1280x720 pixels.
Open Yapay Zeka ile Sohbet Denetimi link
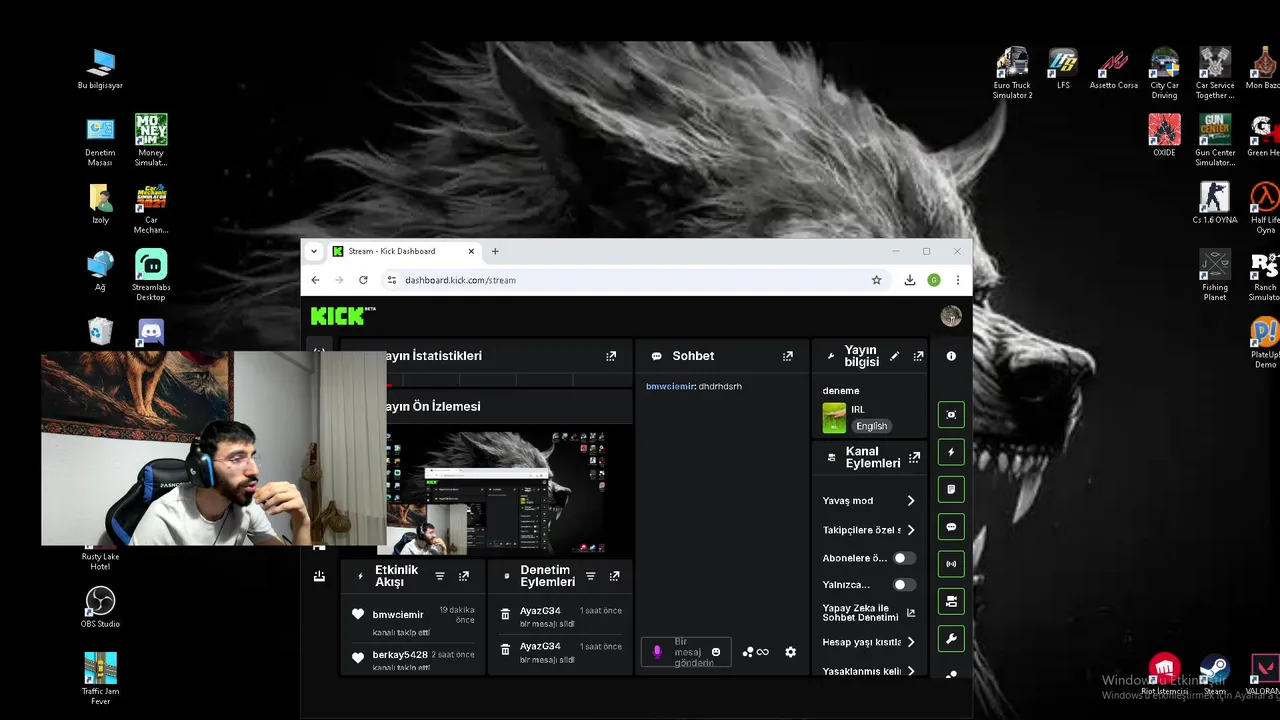point(869,613)
